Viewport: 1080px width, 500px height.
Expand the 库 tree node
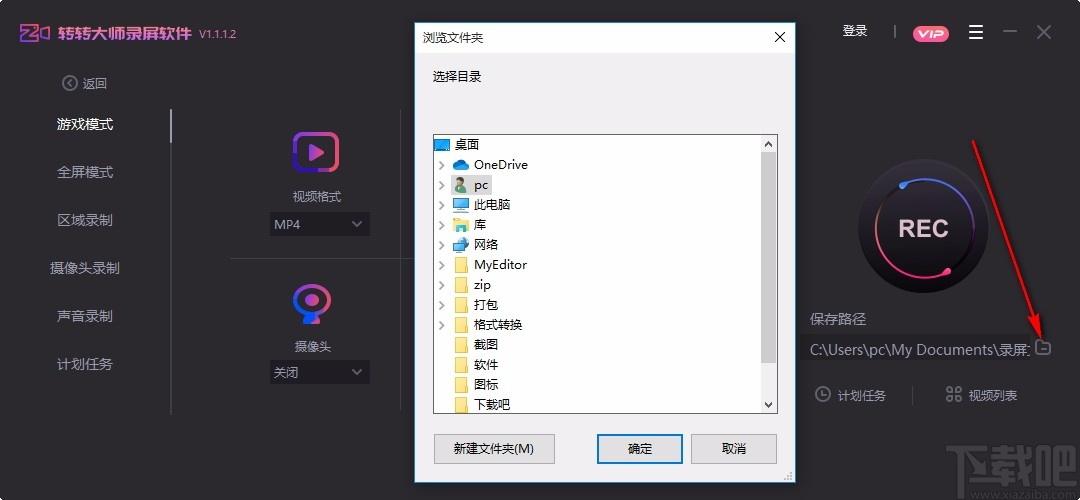point(442,225)
